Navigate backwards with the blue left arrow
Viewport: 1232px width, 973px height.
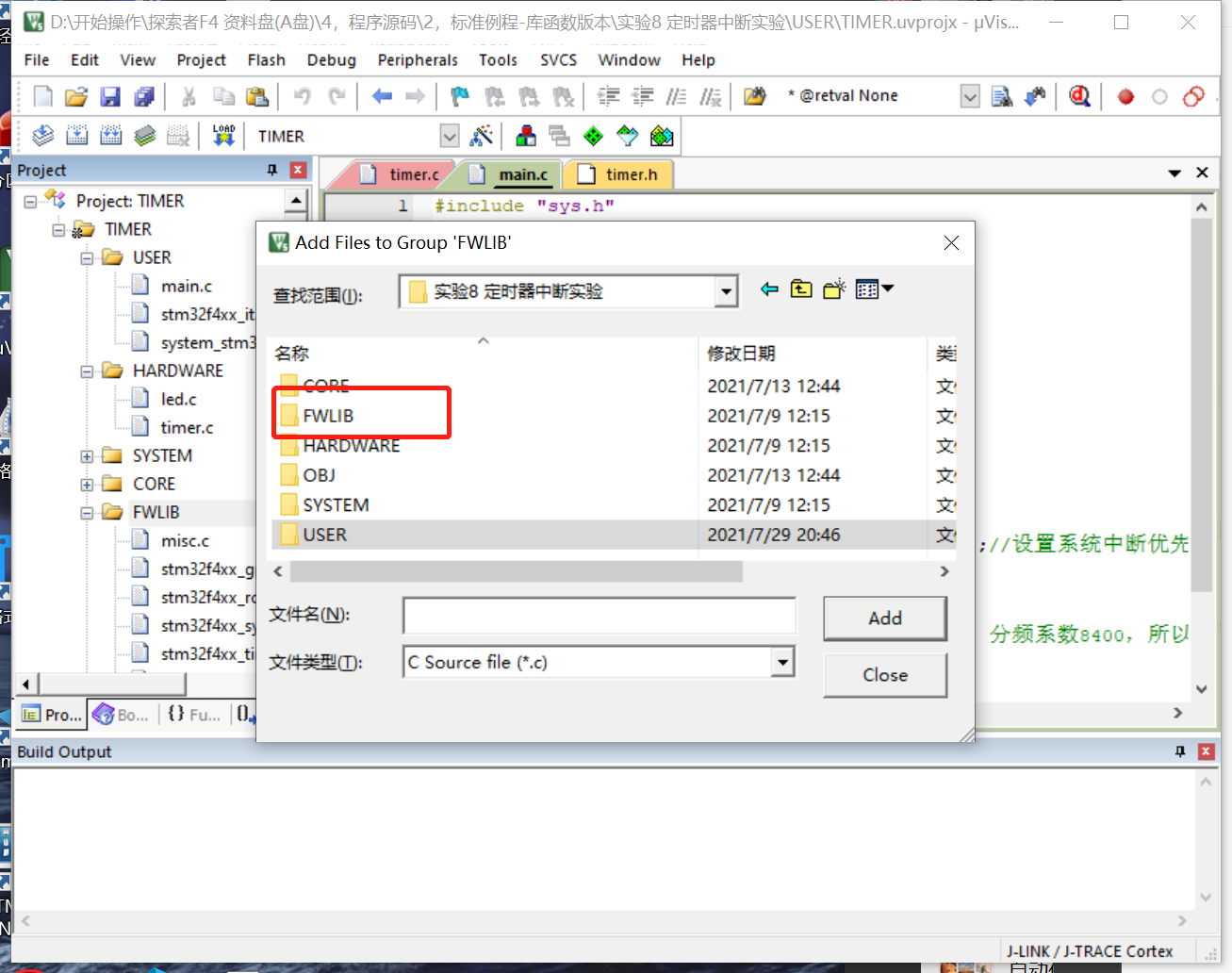(382, 96)
